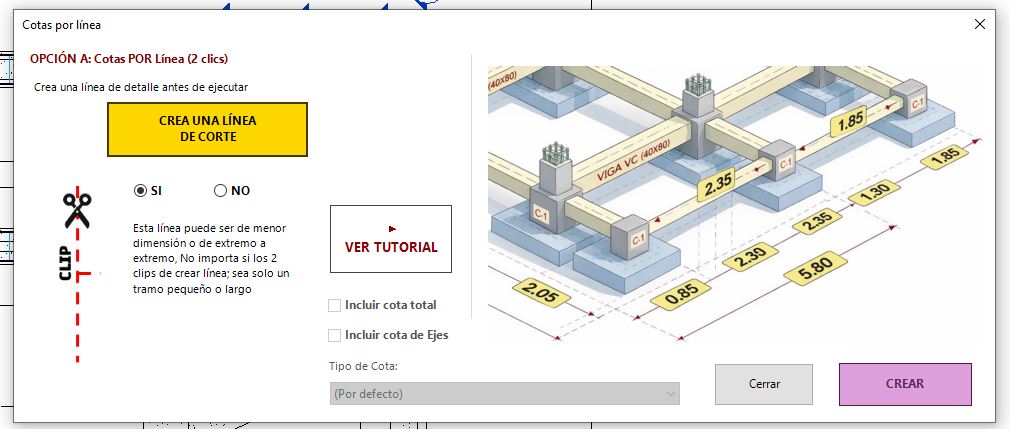
Task: Click the red dashed cut line graphic
Action: coord(77,275)
